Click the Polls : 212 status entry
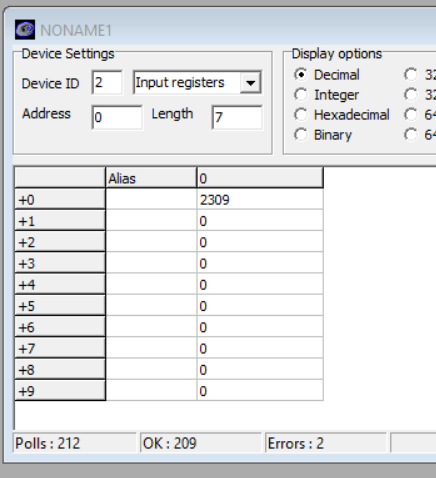The image size is (436, 478). tap(75, 443)
